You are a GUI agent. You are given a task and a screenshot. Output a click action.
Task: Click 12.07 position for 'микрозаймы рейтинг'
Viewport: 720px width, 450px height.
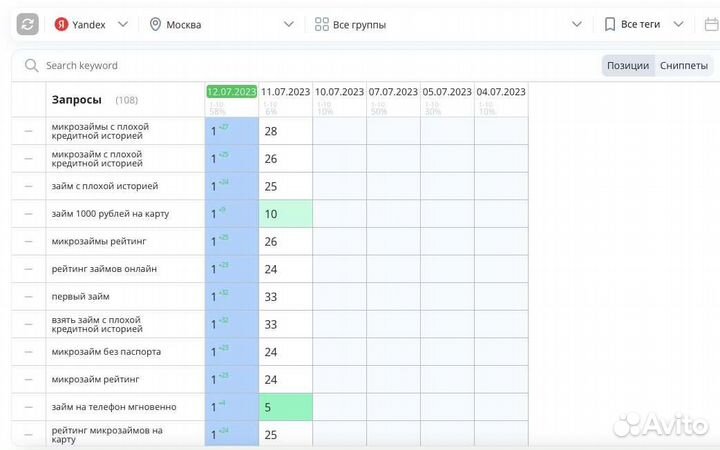pyautogui.click(x=232, y=241)
